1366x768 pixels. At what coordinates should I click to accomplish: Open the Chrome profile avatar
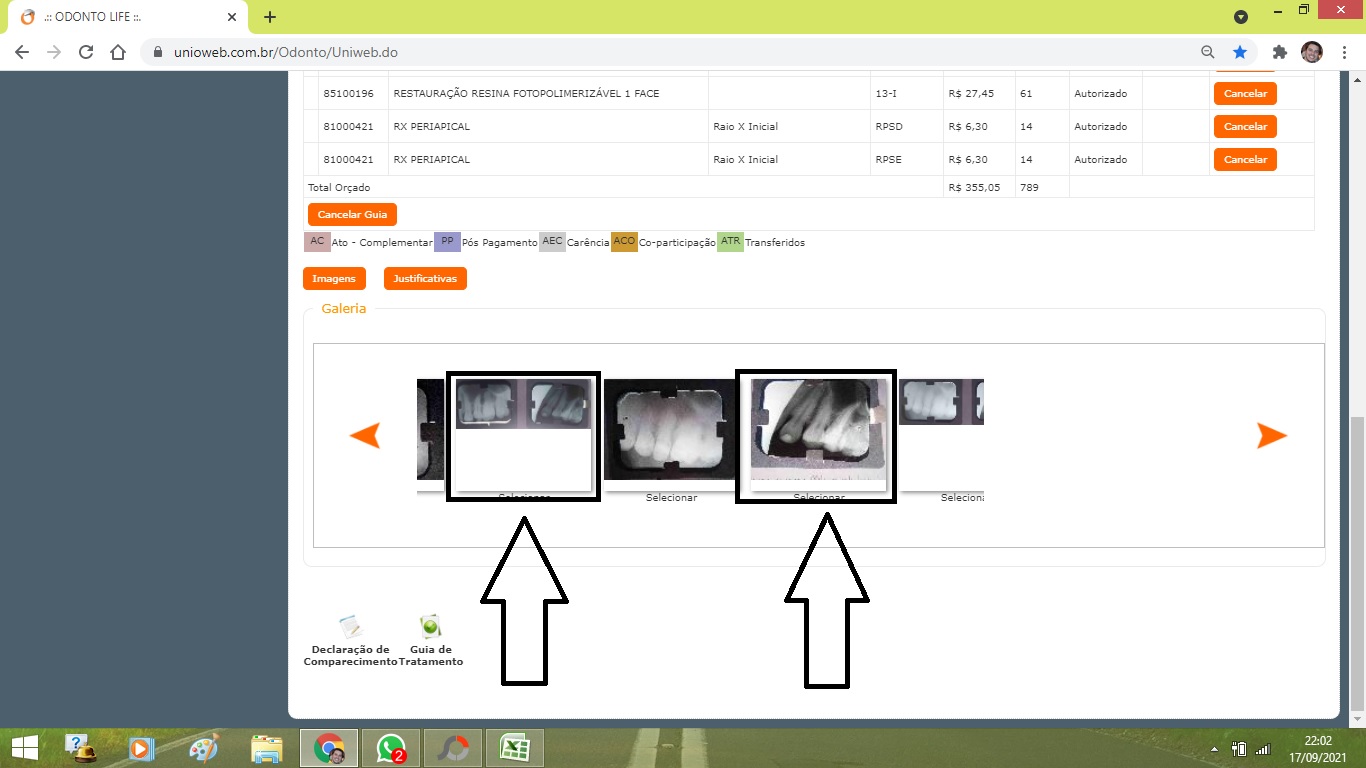pyautogui.click(x=1311, y=52)
